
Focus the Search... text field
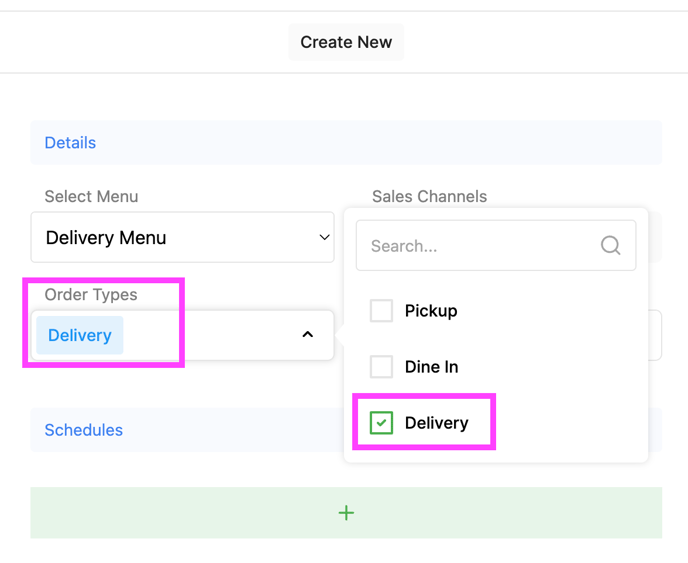click(x=480, y=246)
